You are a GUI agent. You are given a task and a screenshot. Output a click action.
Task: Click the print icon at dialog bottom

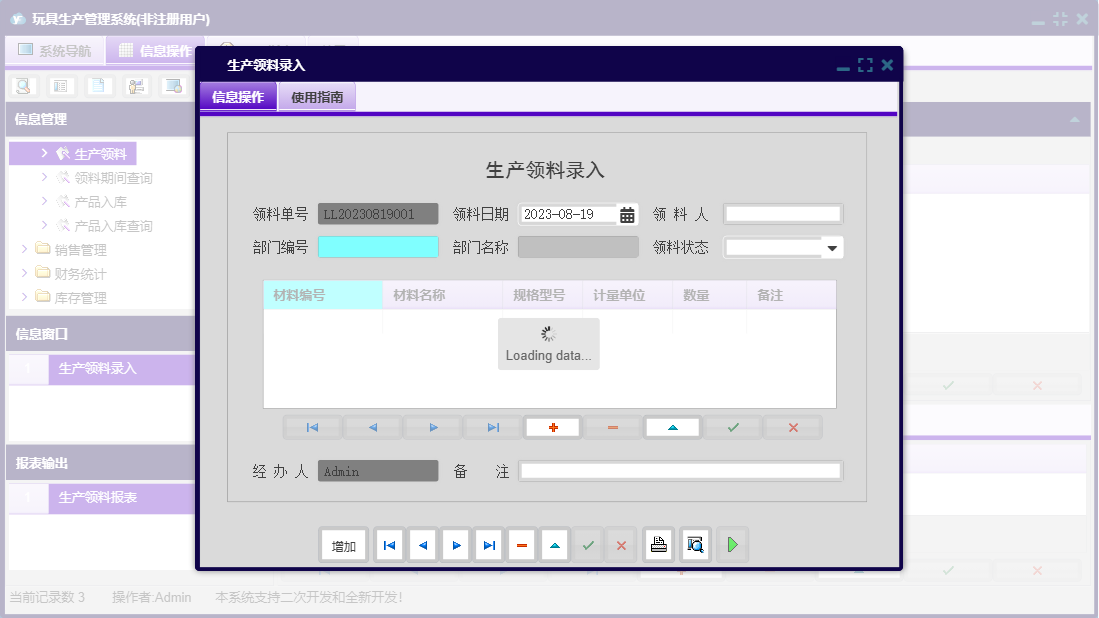pyautogui.click(x=658, y=545)
